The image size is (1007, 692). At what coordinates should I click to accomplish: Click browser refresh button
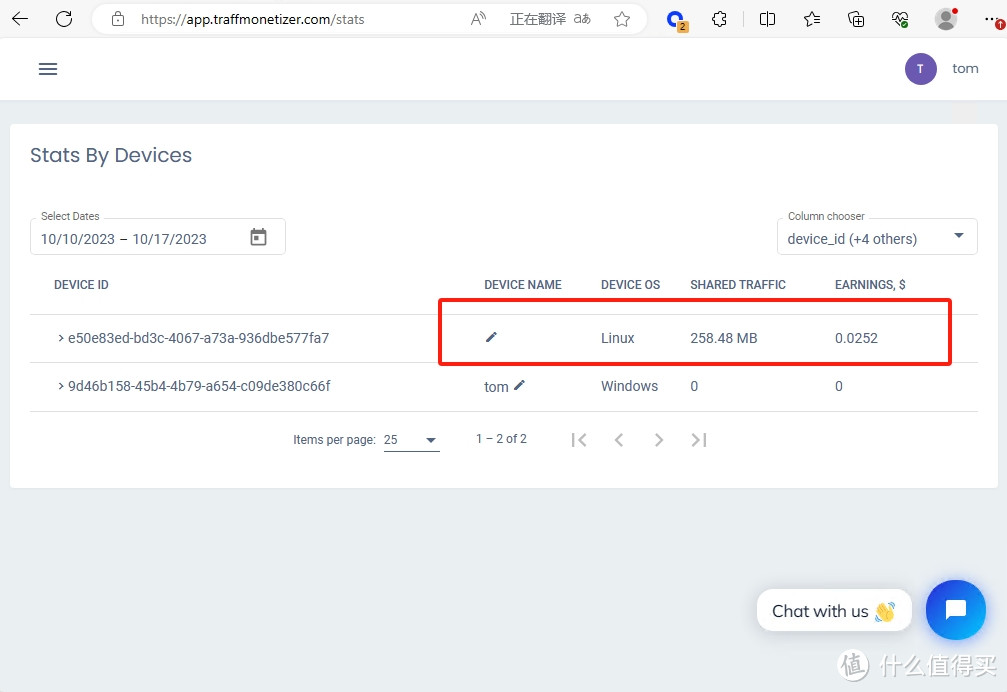(64, 19)
